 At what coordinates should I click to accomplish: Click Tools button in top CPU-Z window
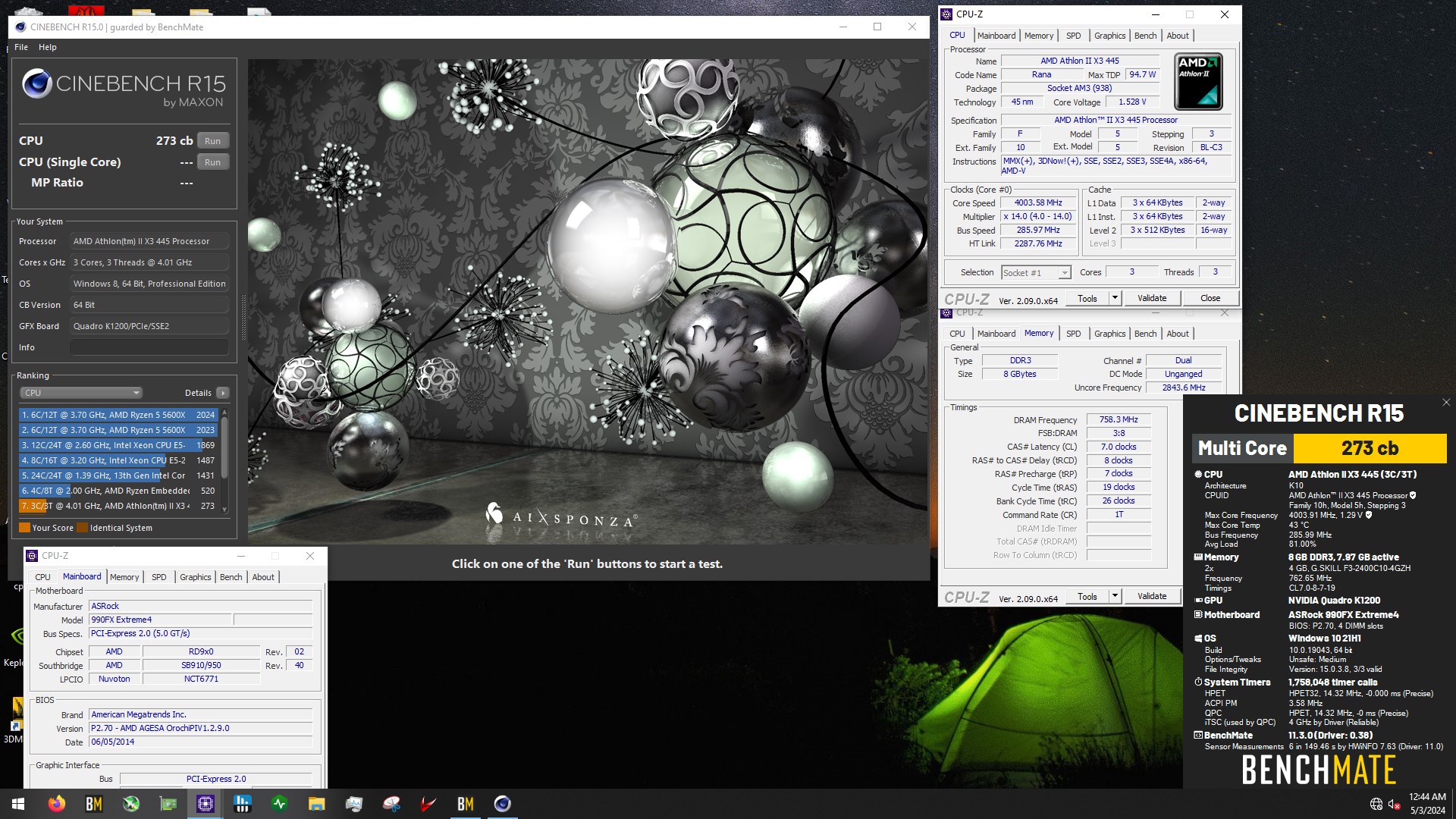(x=1087, y=298)
